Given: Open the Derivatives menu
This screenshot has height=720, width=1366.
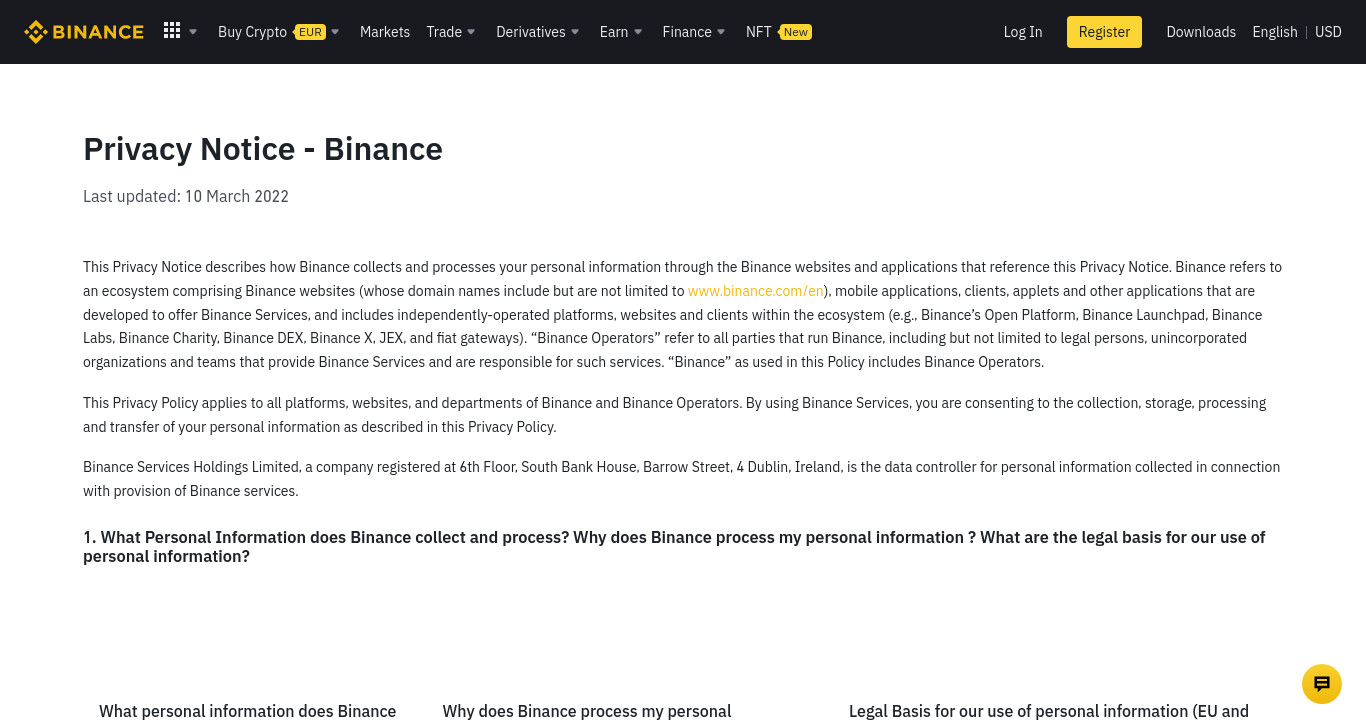Looking at the screenshot, I should pyautogui.click(x=531, y=32).
